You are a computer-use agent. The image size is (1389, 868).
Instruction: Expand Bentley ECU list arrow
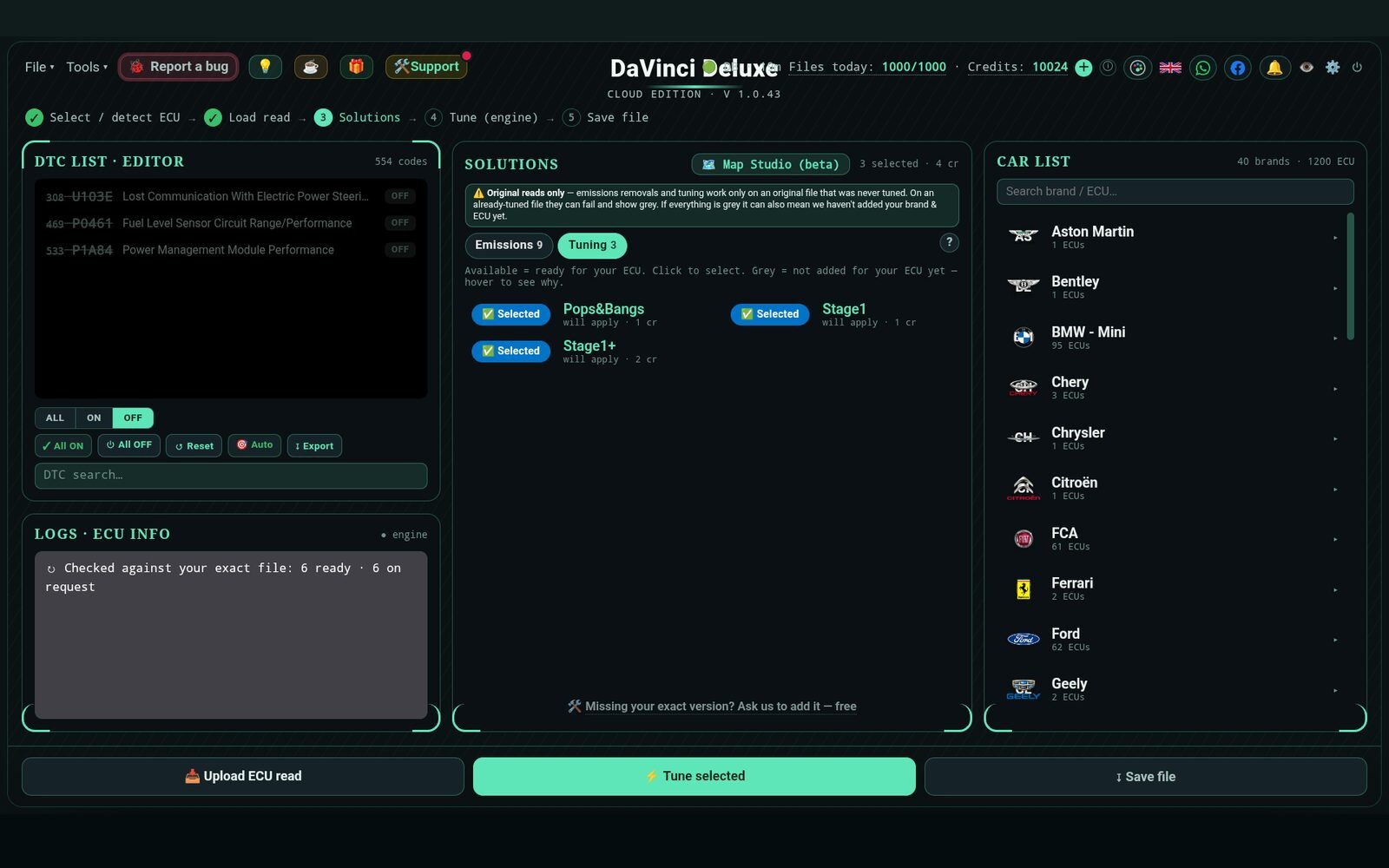pyautogui.click(x=1335, y=288)
